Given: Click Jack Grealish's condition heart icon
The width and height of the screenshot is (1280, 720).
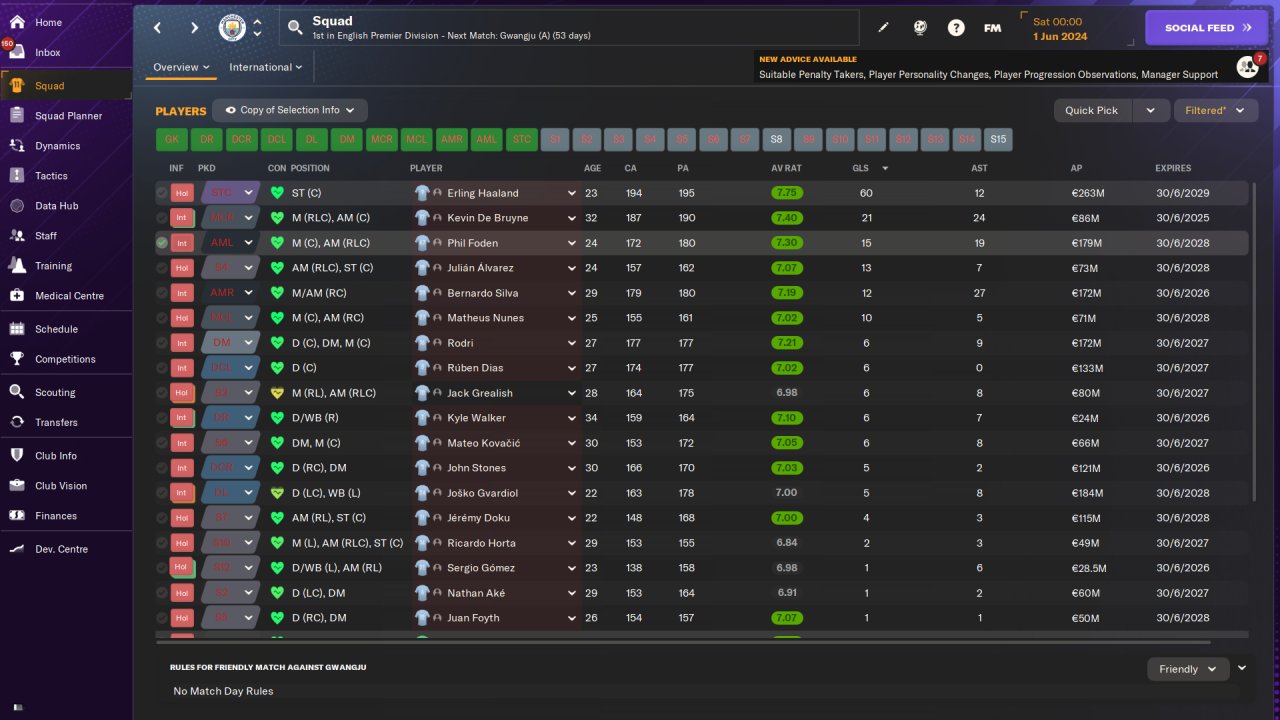Looking at the screenshot, I should pos(277,393).
